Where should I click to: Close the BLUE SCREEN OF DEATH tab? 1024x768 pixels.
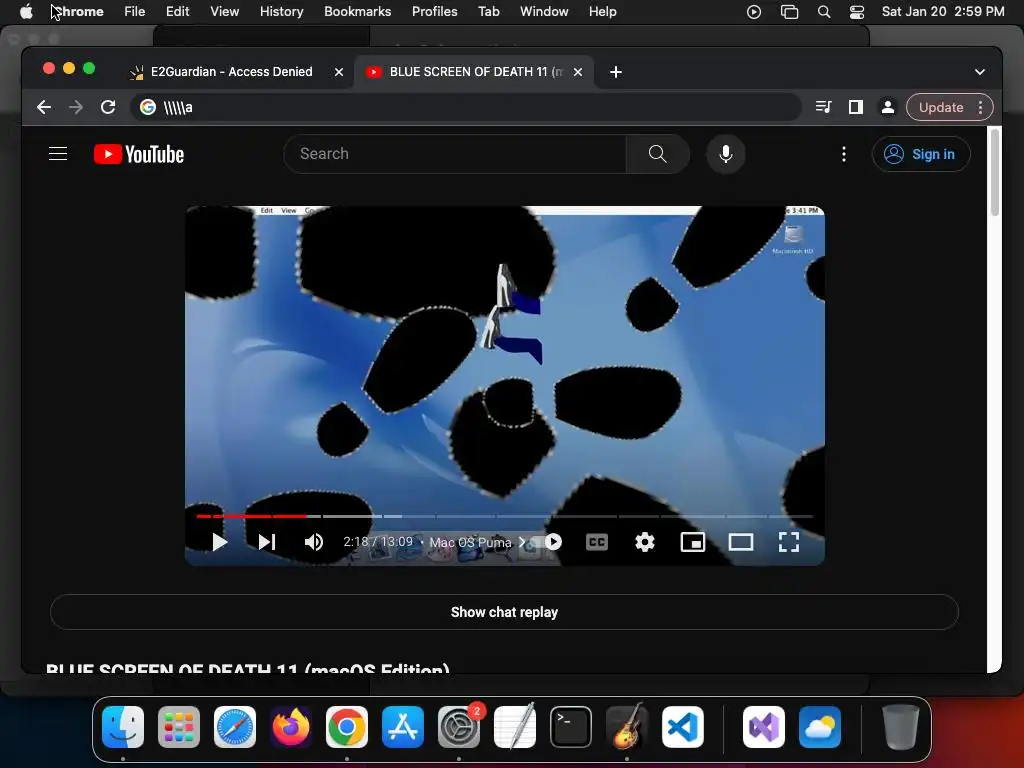coord(578,72)
